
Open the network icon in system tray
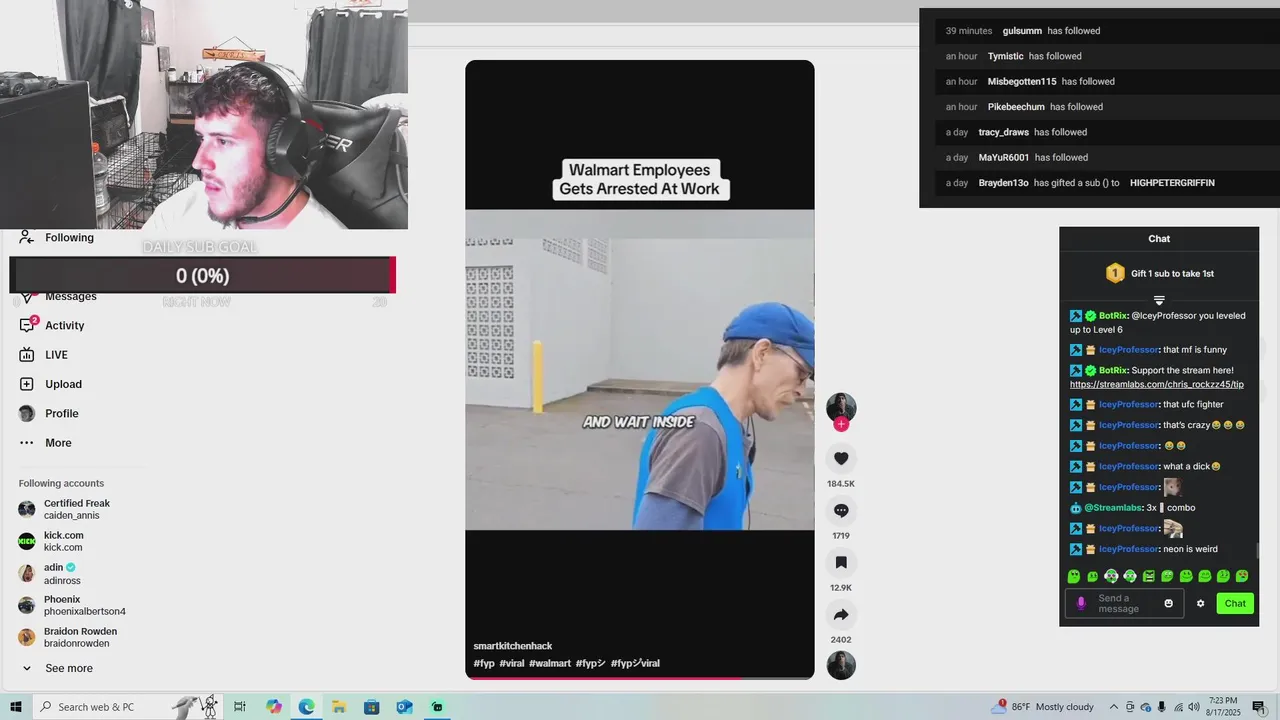pyautogui.click(x=1178, y=707)
